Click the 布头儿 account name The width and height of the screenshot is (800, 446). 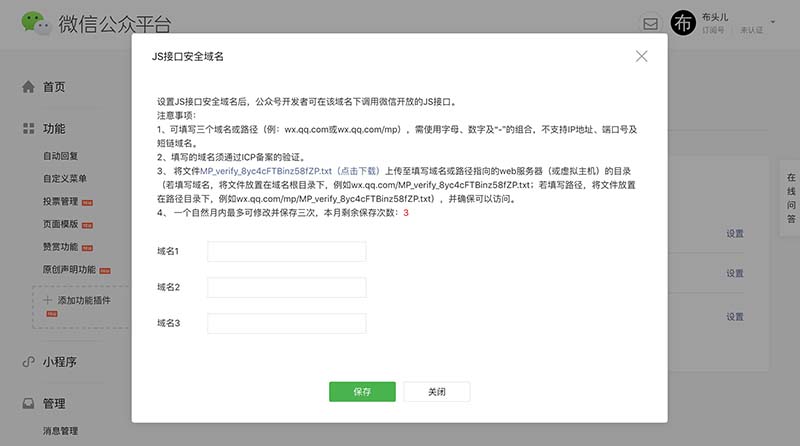[715, 17]
